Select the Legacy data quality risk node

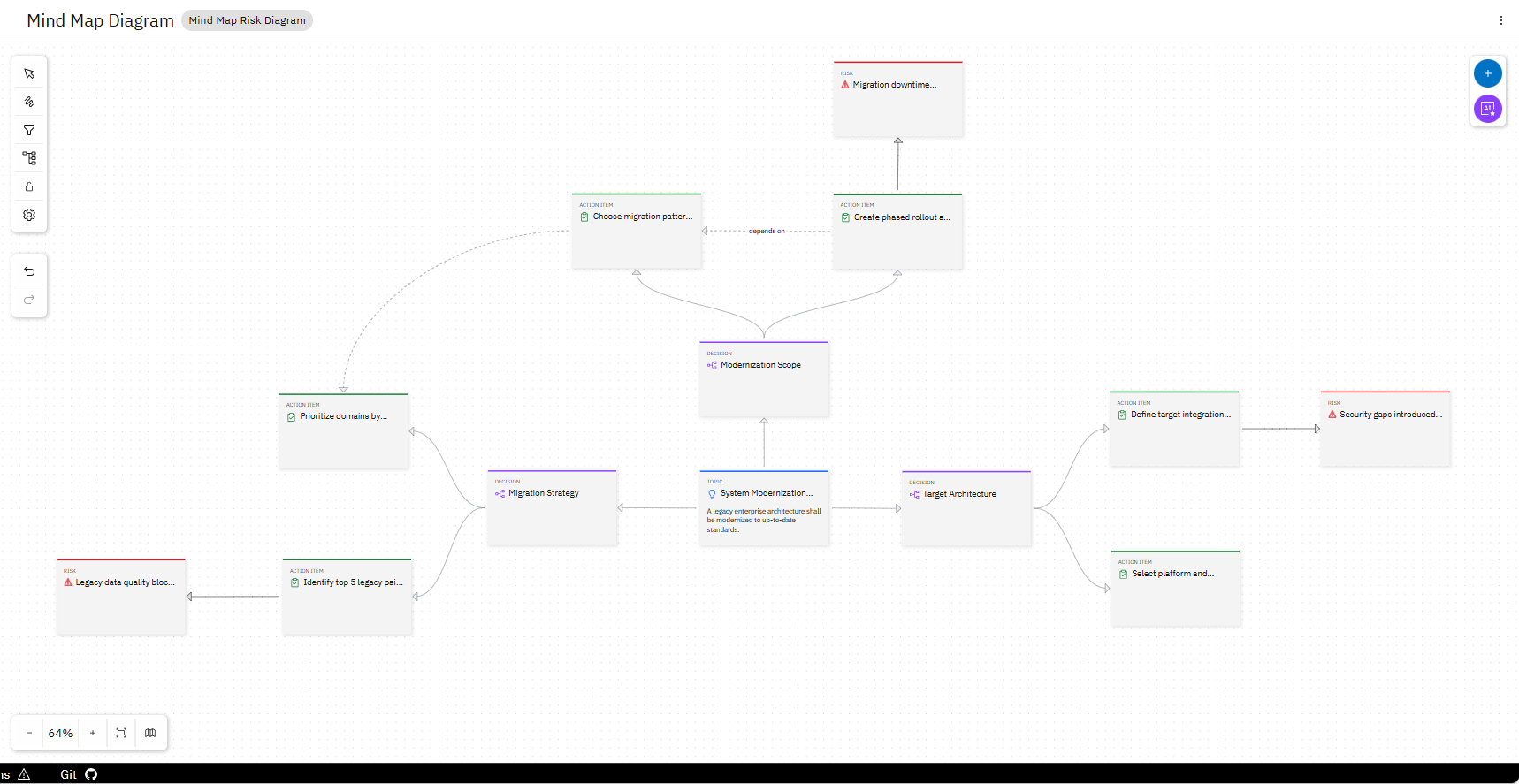point(121,597)
